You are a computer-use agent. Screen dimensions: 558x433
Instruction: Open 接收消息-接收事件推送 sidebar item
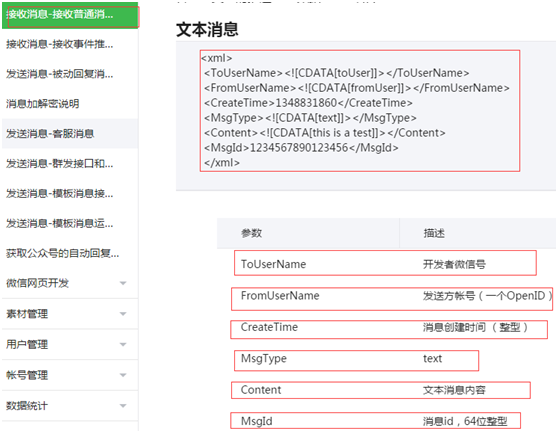click(70, 44)
